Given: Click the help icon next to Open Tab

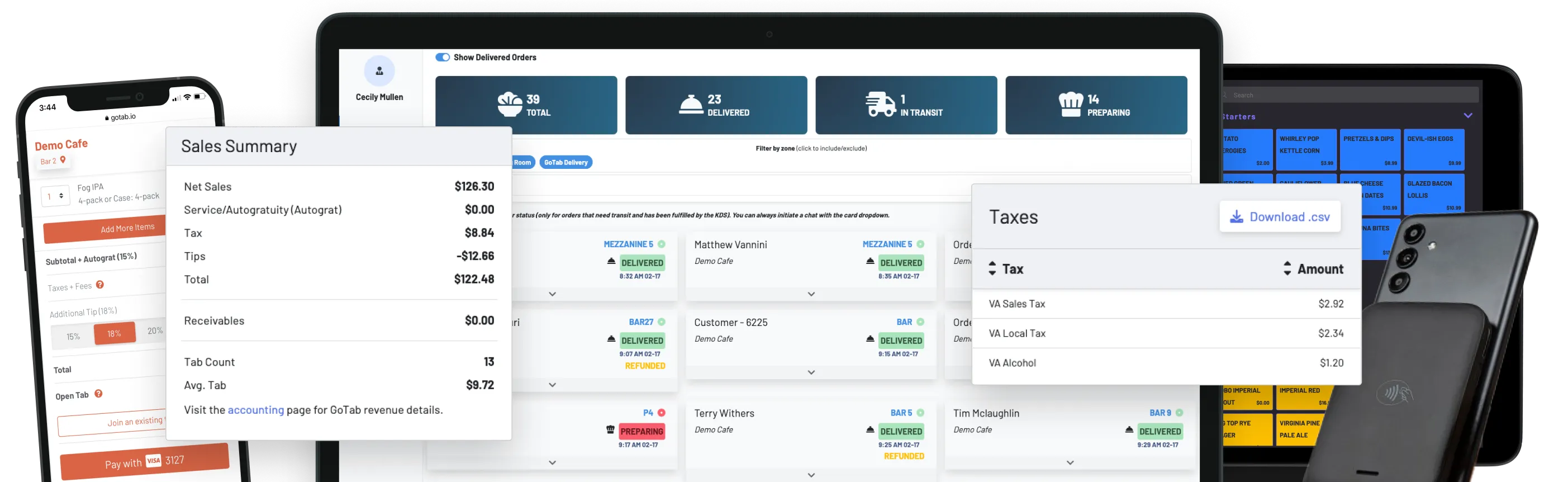Looking at the screenshot, I should point(98,394).
